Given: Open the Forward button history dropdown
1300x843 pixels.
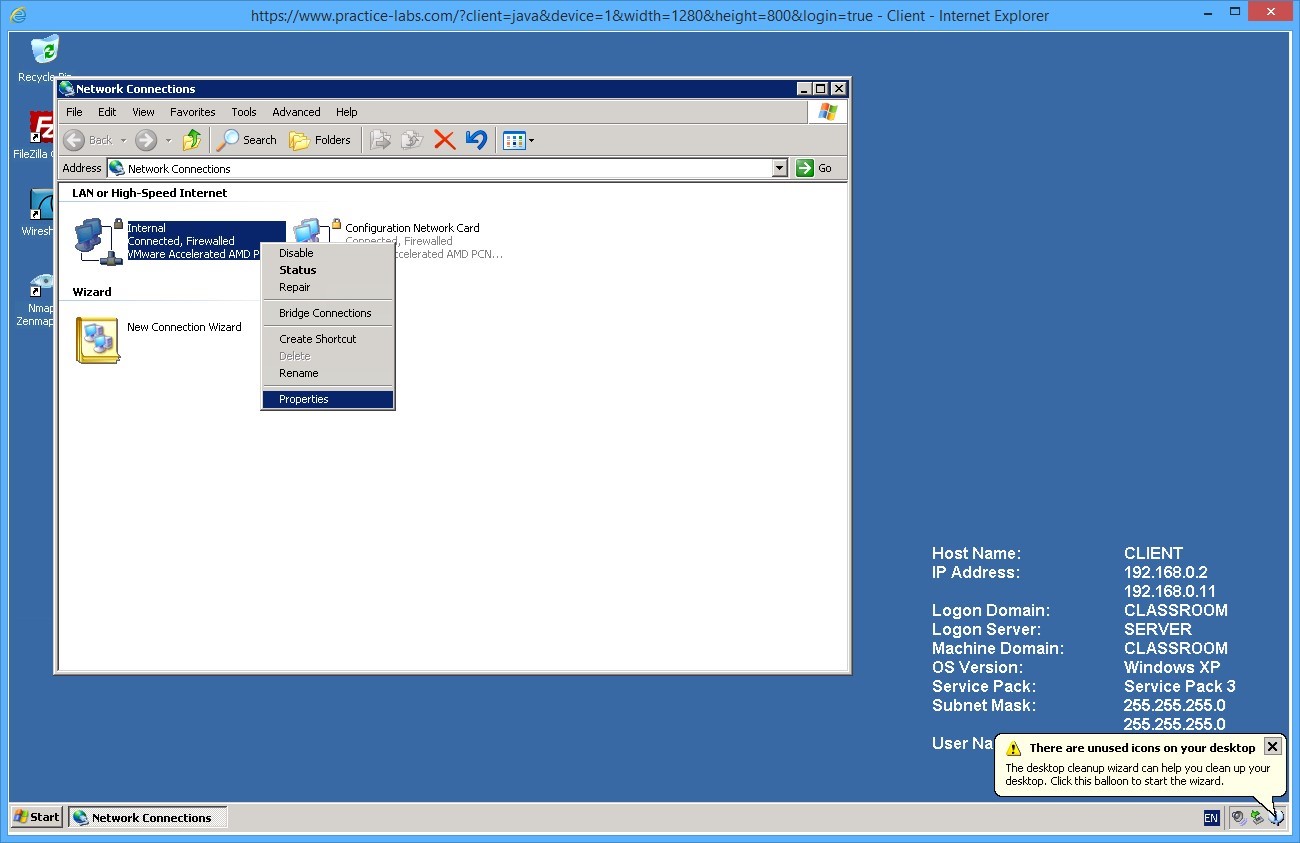Looking at the screenshot, I should click(x=168, y=141).
